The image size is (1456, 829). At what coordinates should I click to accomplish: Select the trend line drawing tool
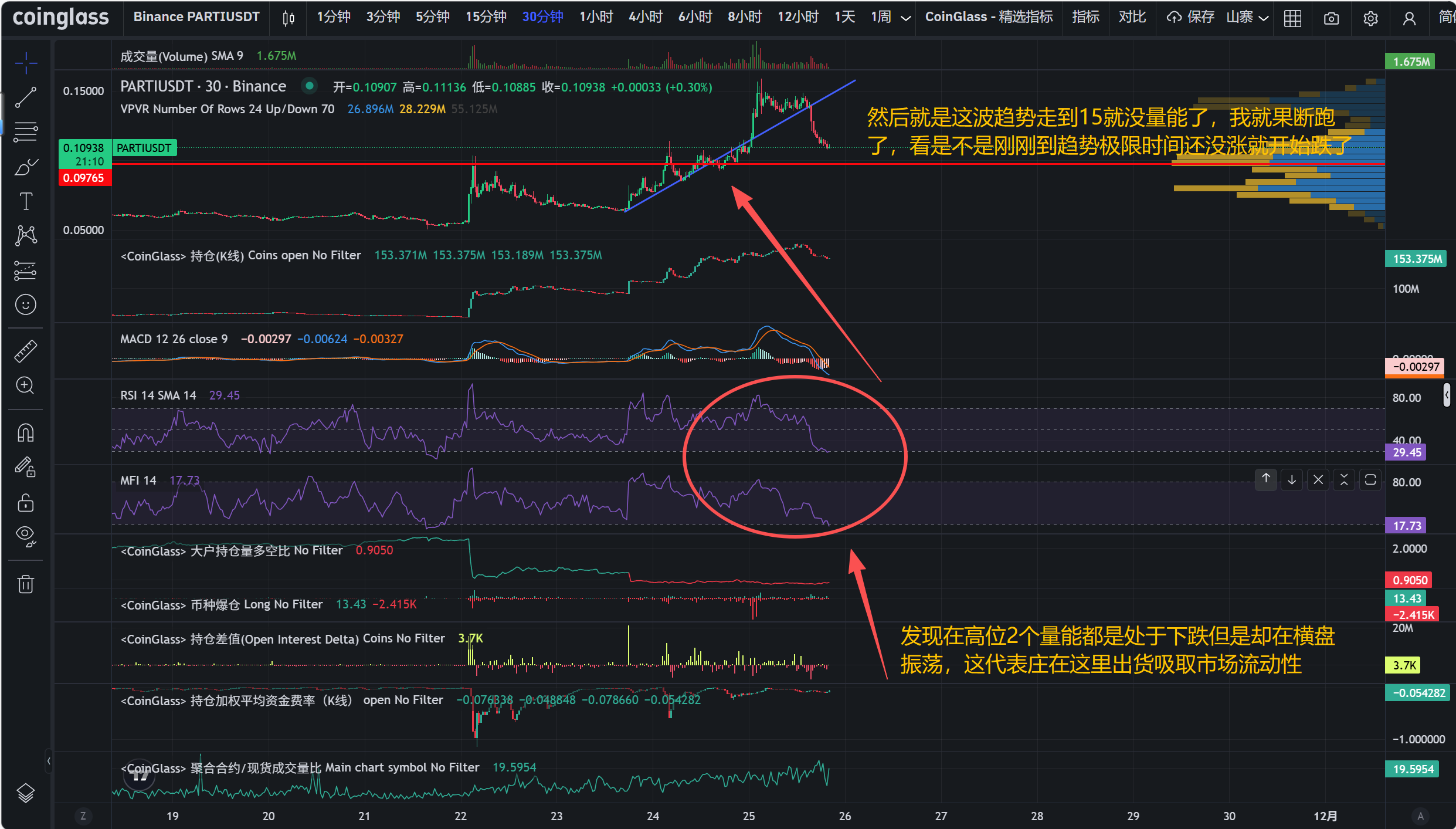click(26, 97)
